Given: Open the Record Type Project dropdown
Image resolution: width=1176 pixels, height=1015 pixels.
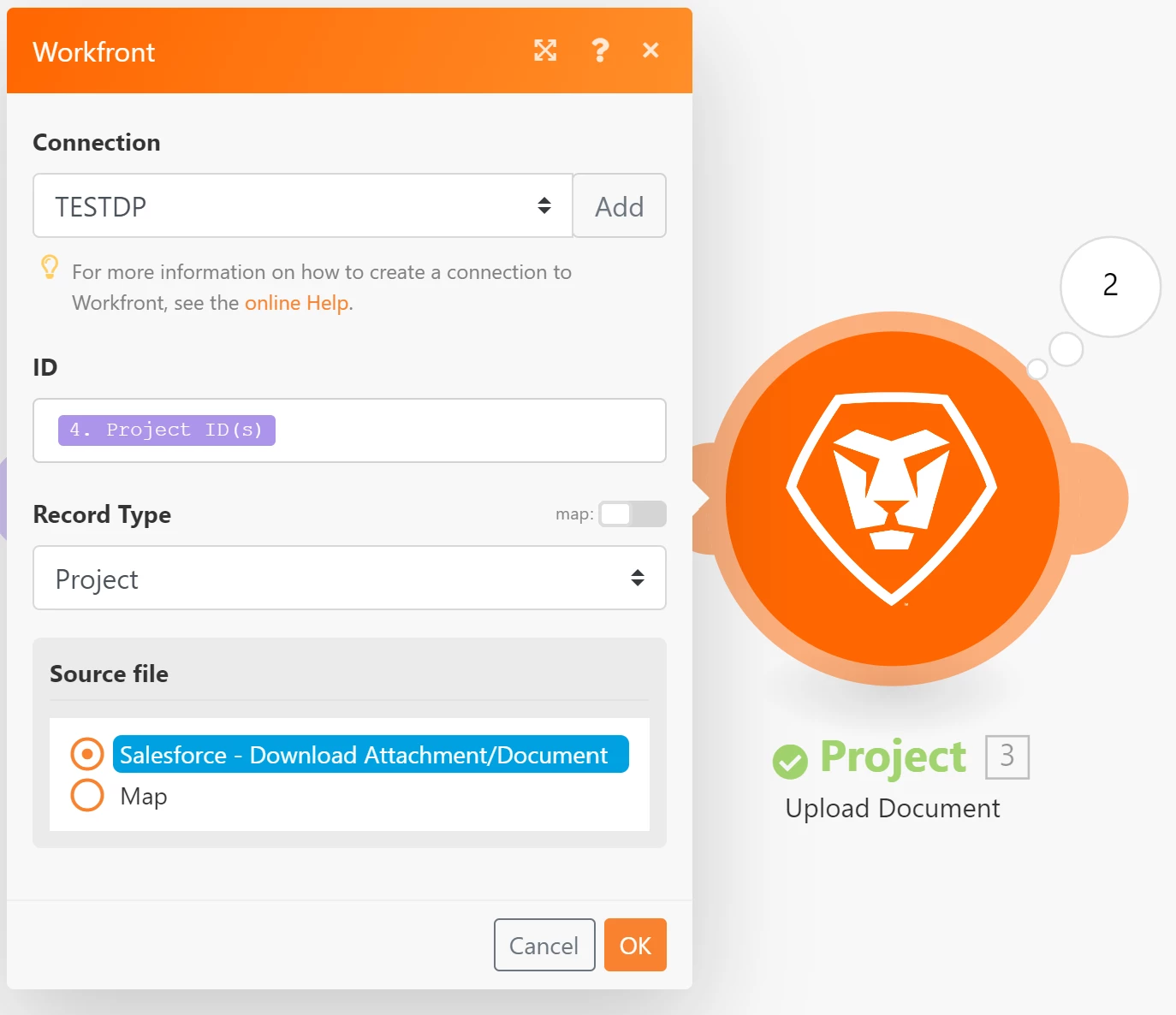Looking at the screenshot, I should (349, 578).
